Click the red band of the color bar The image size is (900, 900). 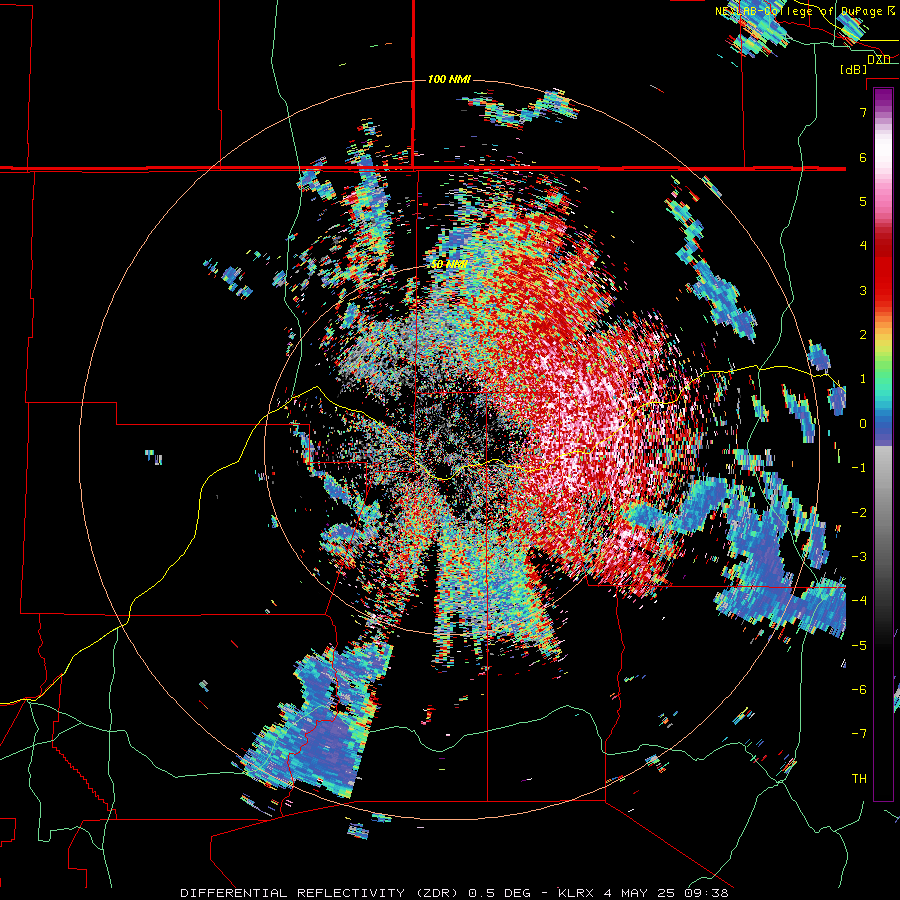click(883, 276)
